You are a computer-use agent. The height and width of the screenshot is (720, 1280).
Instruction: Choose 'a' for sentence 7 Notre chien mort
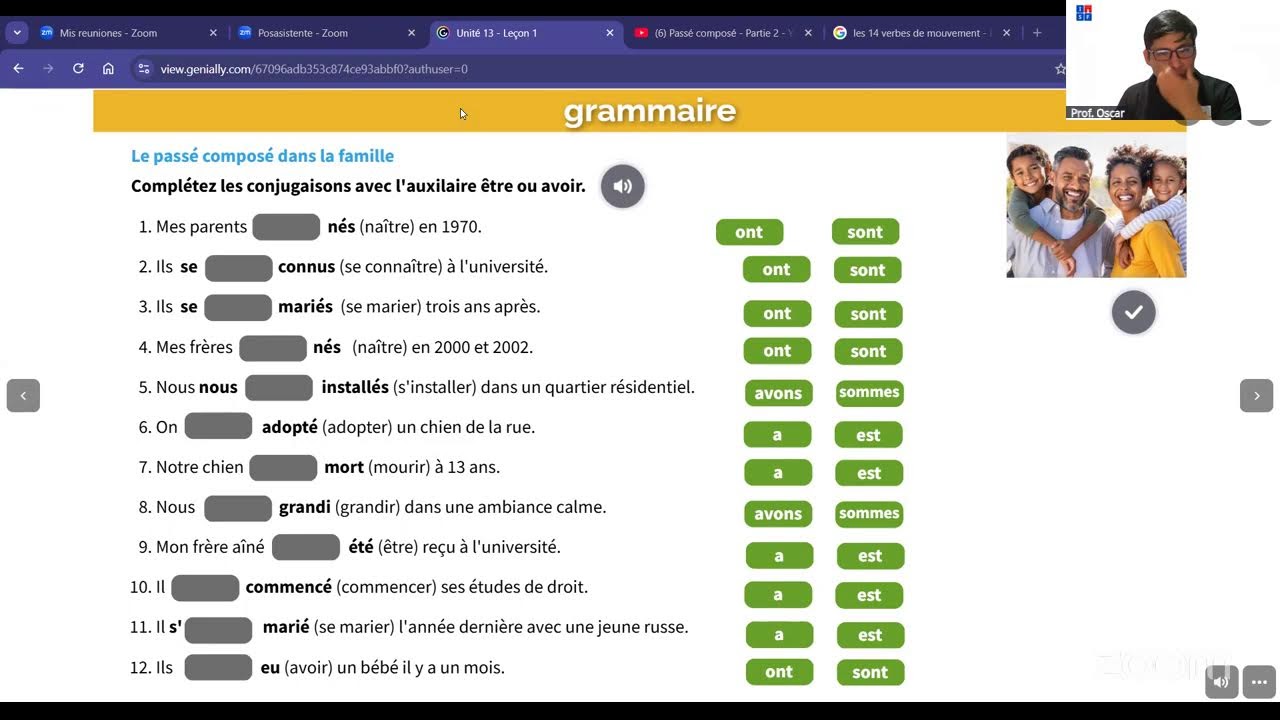point(777,473)
